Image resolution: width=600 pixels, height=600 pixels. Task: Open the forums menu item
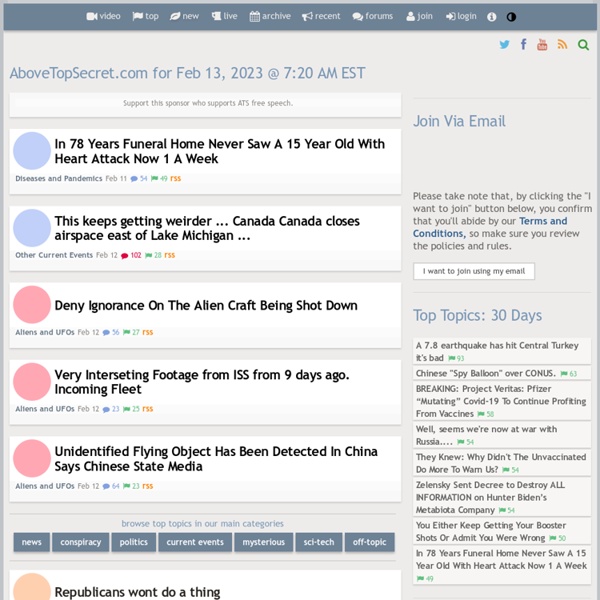pyautogui.click(x=373, y=16)
